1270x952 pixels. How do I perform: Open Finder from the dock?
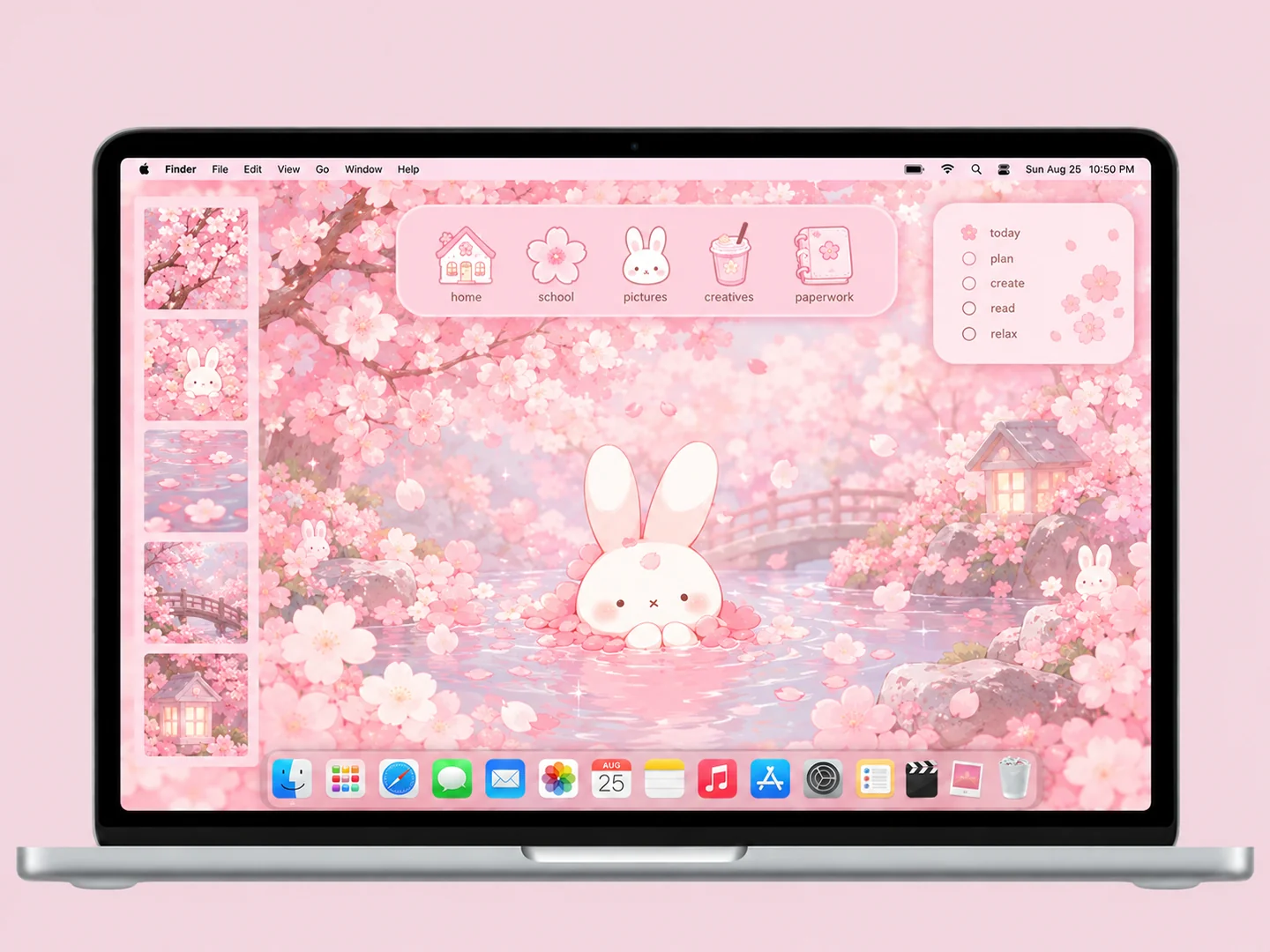pos(292,779)
